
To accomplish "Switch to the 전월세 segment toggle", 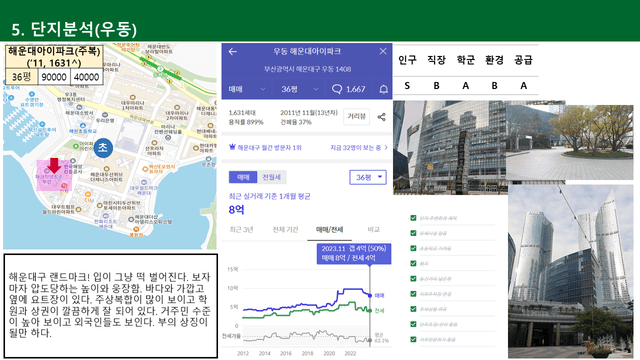I will click(x=271, y=177).
